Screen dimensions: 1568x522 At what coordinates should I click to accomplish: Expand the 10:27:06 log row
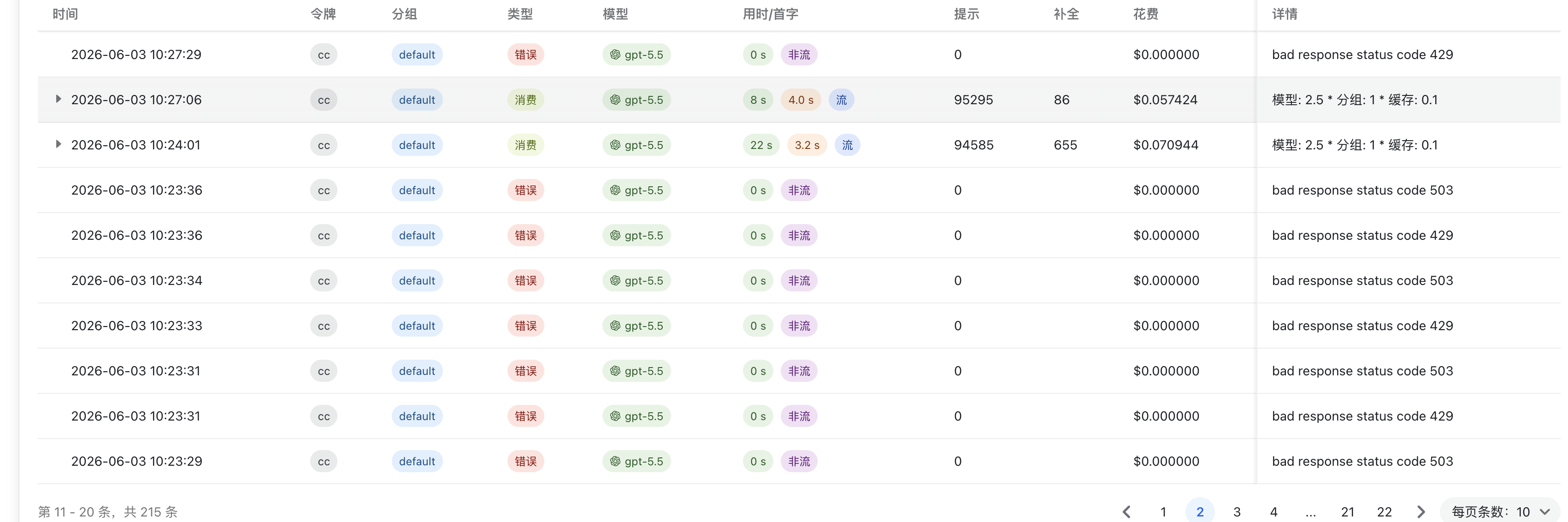coord(59,99)
